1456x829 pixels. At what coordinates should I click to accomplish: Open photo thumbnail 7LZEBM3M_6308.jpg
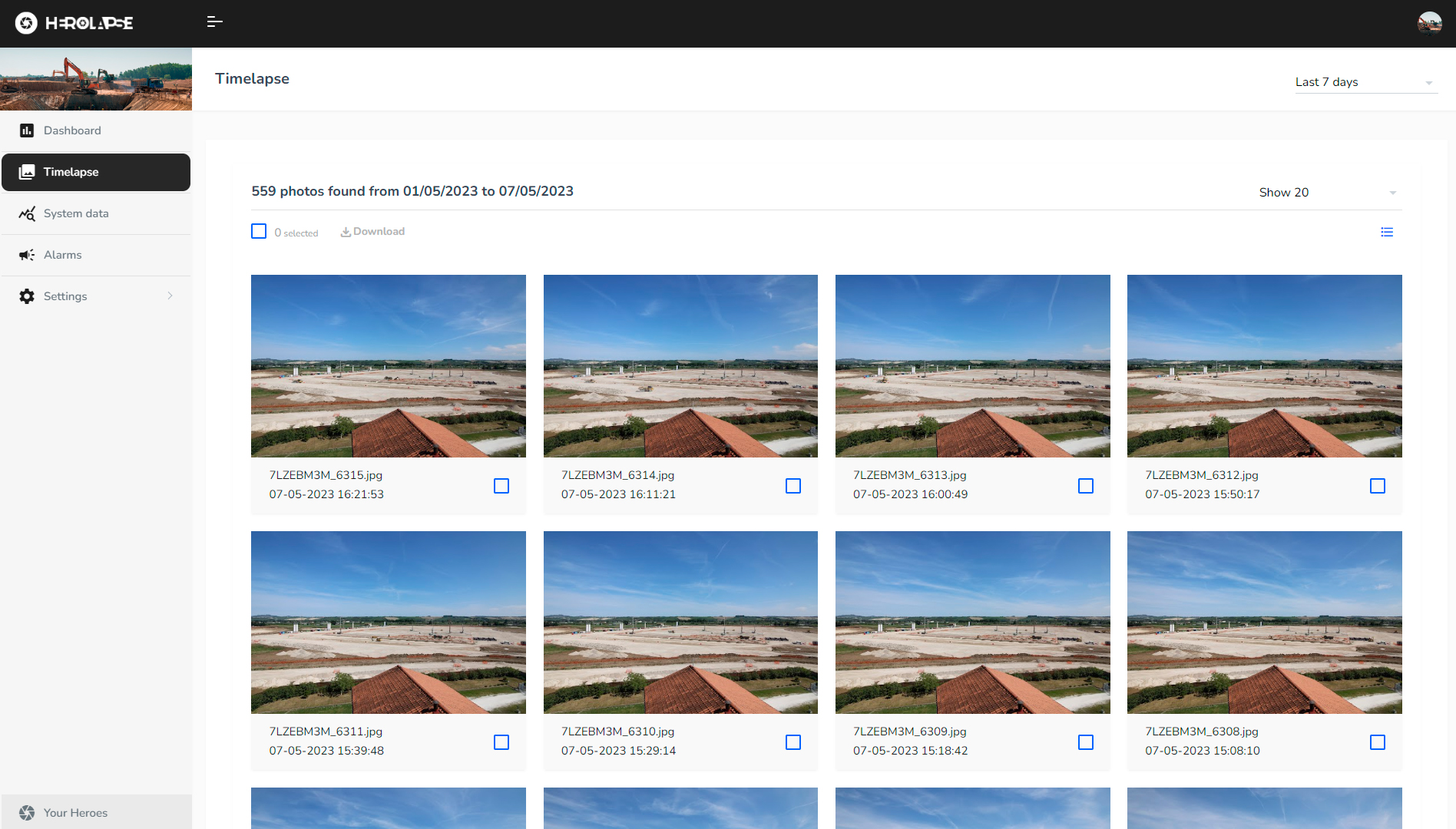click(1265, 623)
